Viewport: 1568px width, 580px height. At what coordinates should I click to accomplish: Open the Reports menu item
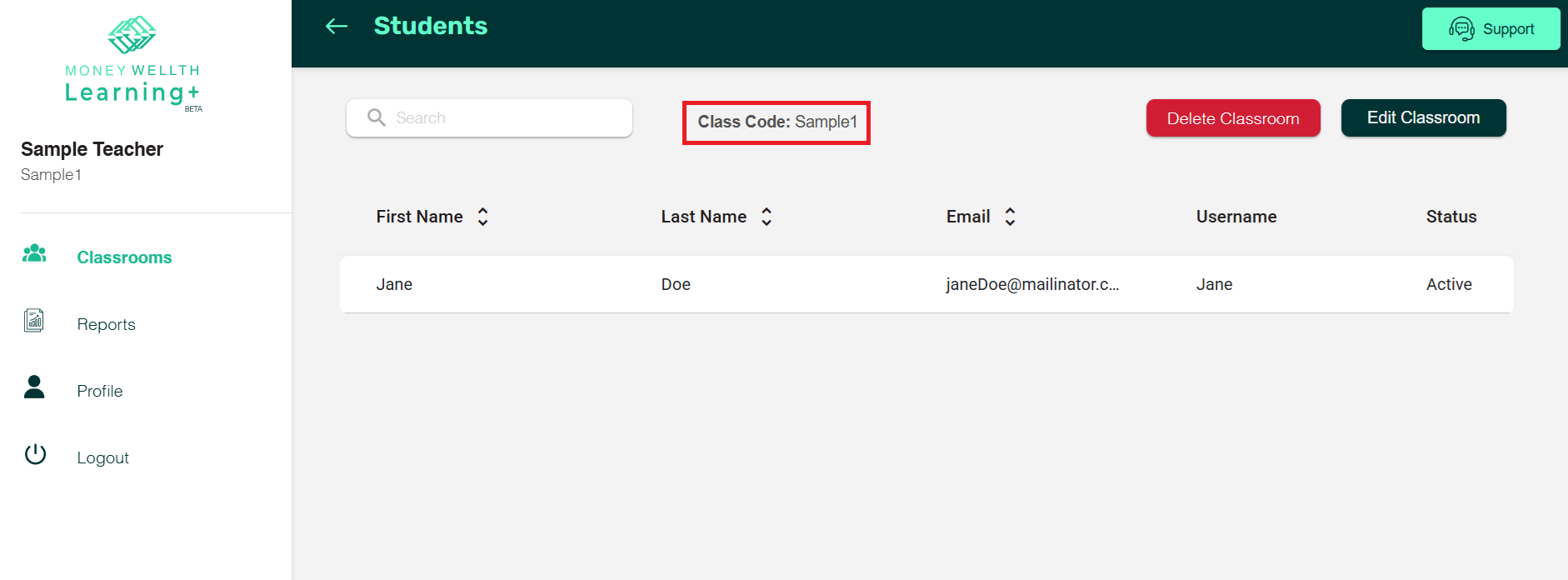point(106,324)
